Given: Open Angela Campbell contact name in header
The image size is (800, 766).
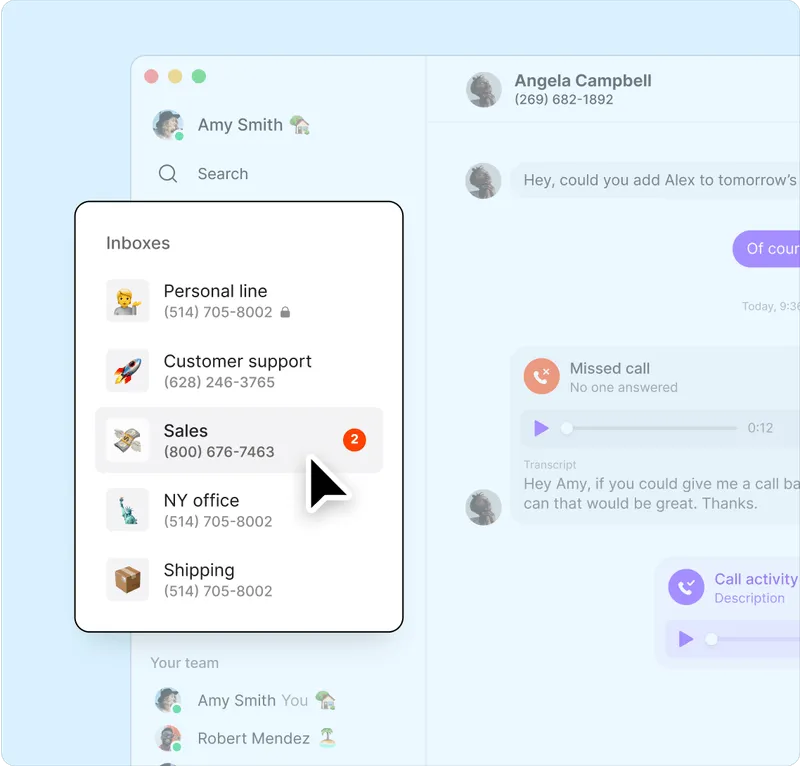Looking at the screenshot, I should [583, 81].
